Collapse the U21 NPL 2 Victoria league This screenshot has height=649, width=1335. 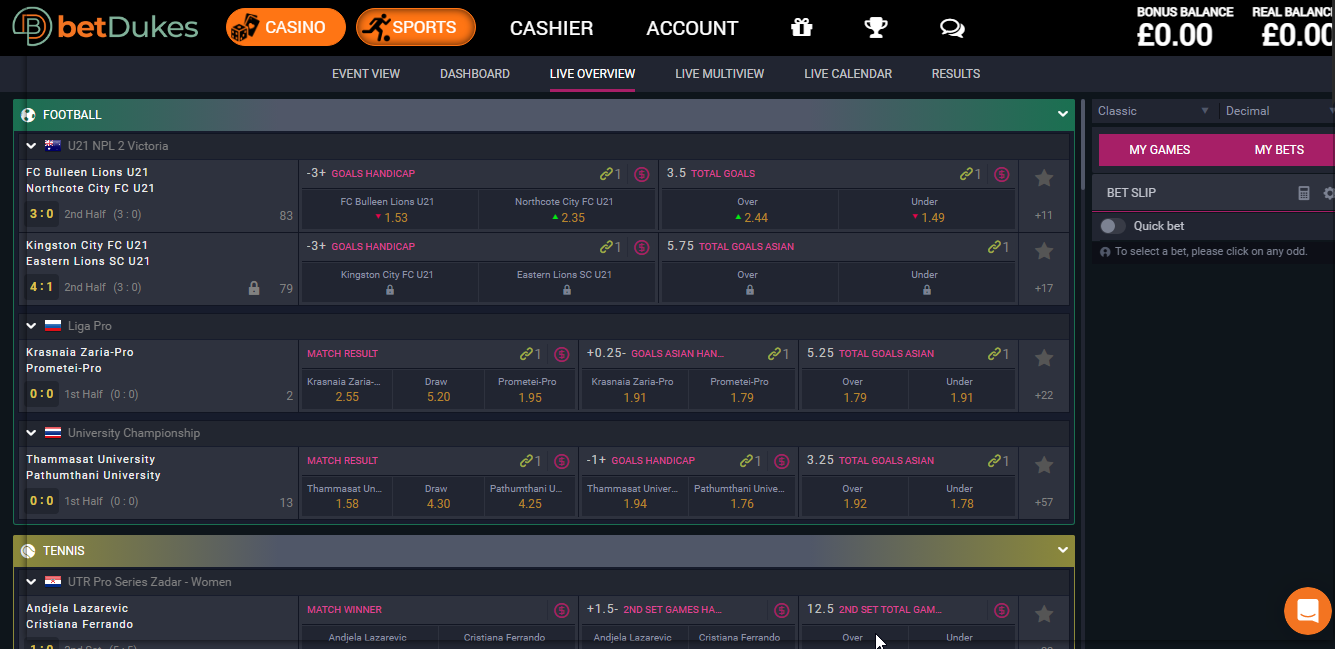tap(31, 146)
